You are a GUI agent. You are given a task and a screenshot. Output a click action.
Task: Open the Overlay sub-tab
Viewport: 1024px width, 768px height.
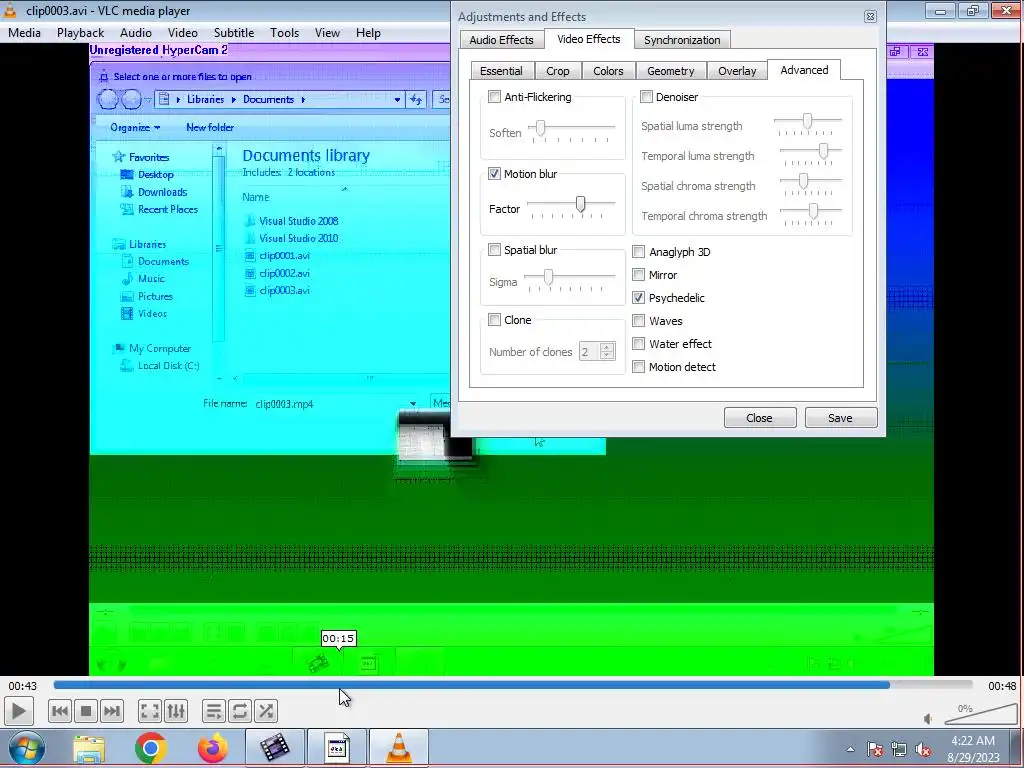[737, 71]
